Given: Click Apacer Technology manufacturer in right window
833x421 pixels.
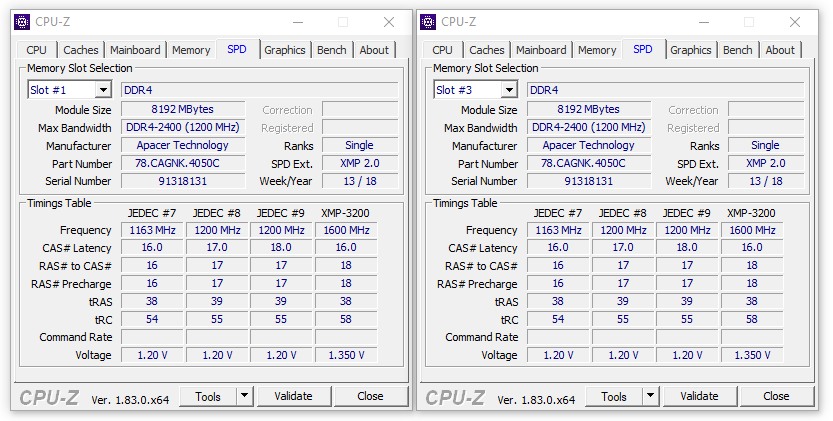Looking at the screenshot, I should pyautogui.click(x=589, y=146).
